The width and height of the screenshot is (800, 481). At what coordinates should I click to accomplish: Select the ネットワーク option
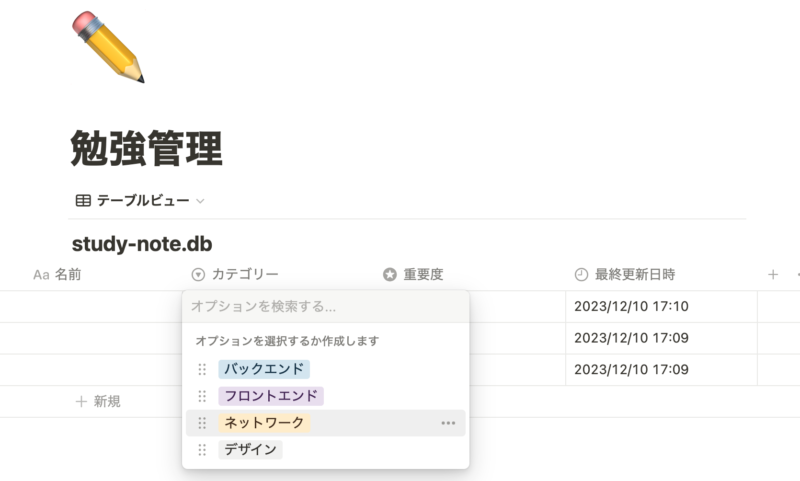click(264, 423)
